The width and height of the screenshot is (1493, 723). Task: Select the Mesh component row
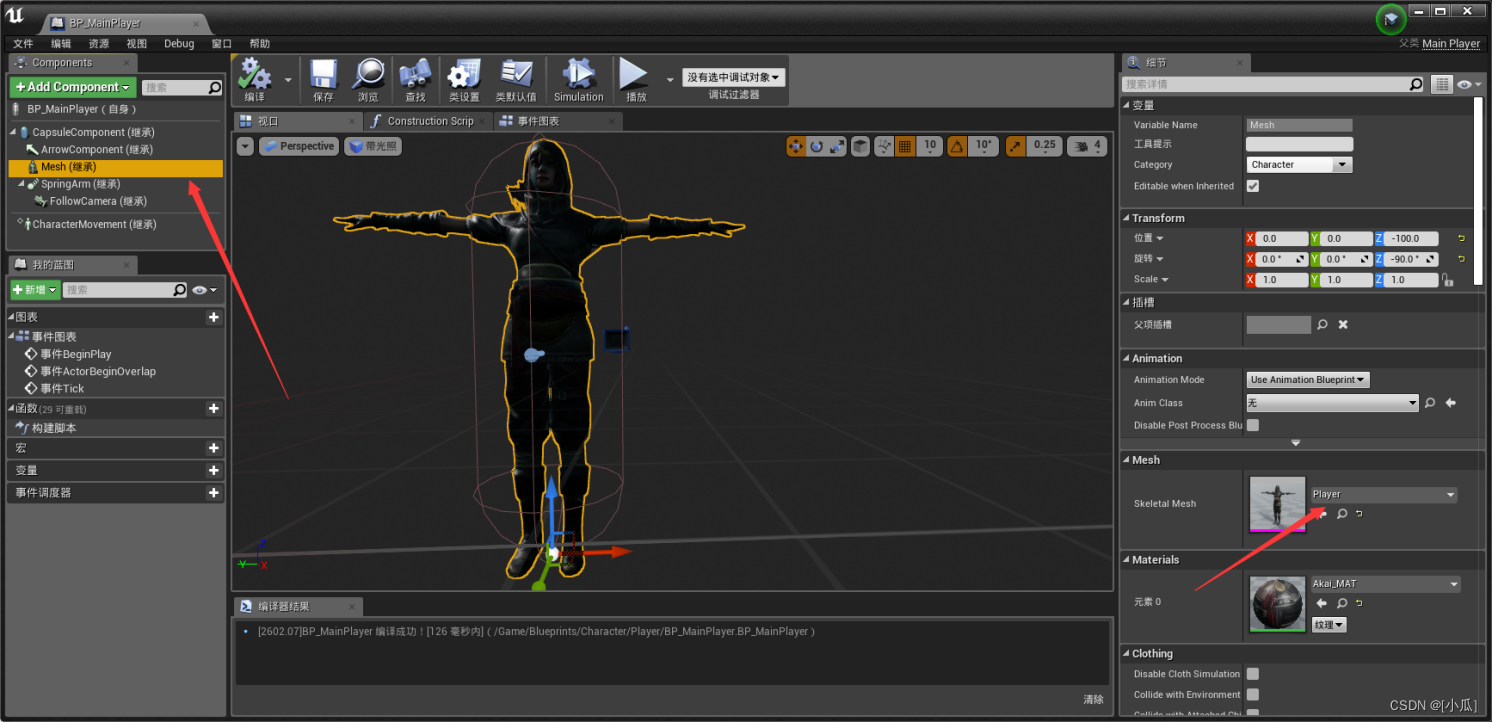point(115,167)
